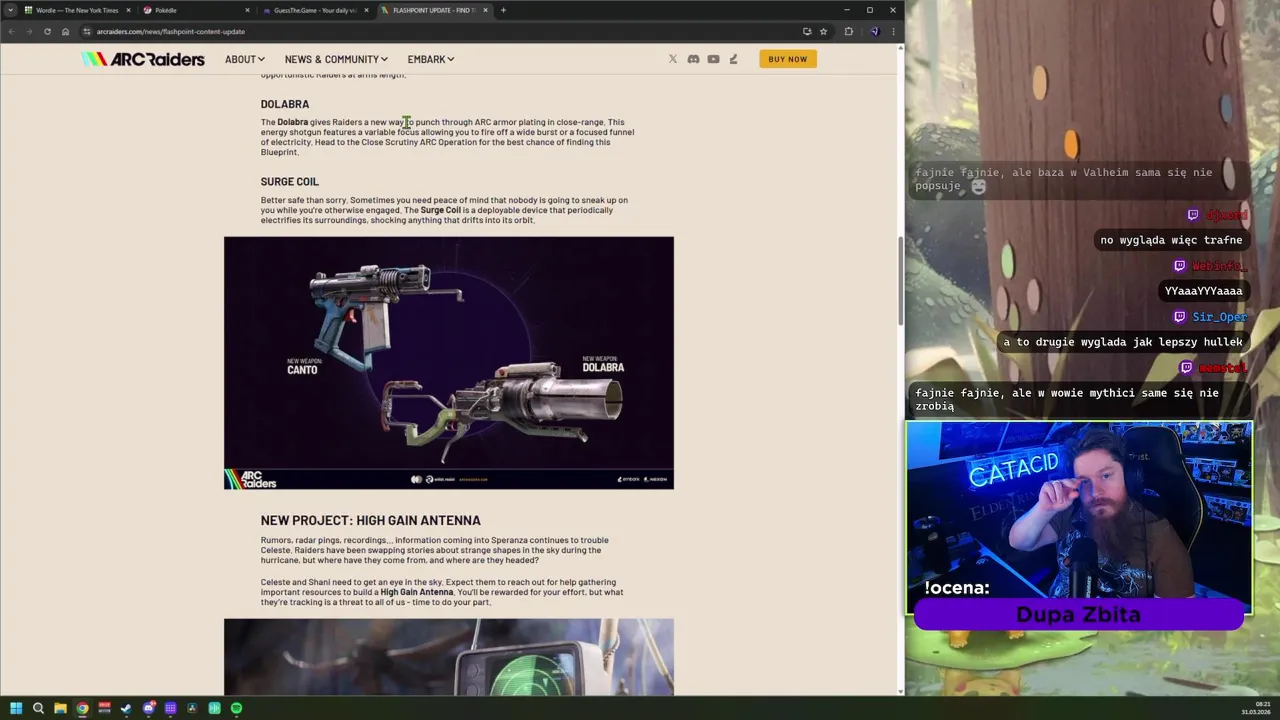Click bold 'High Gain Antenna' text in paragraph
1280x720 pixels.
(417, 592)
